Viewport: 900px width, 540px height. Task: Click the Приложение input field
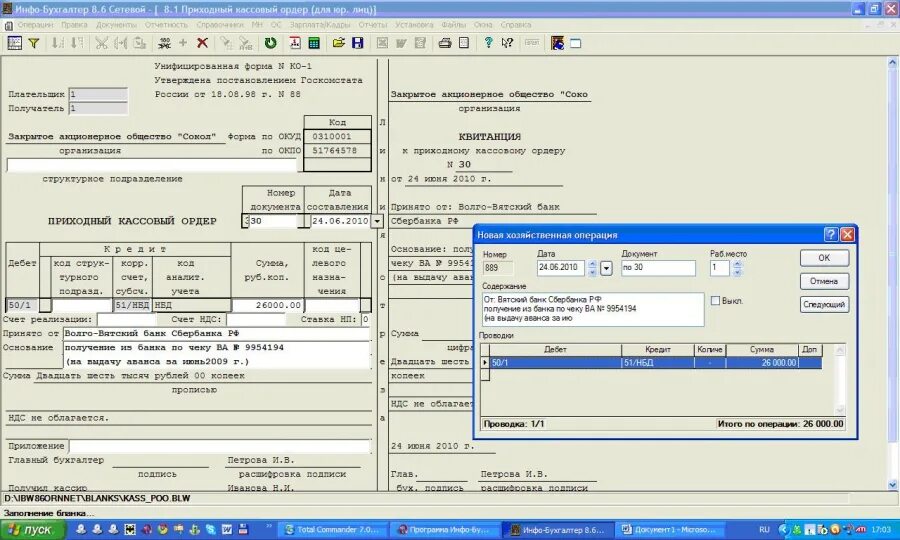point(219,446)
